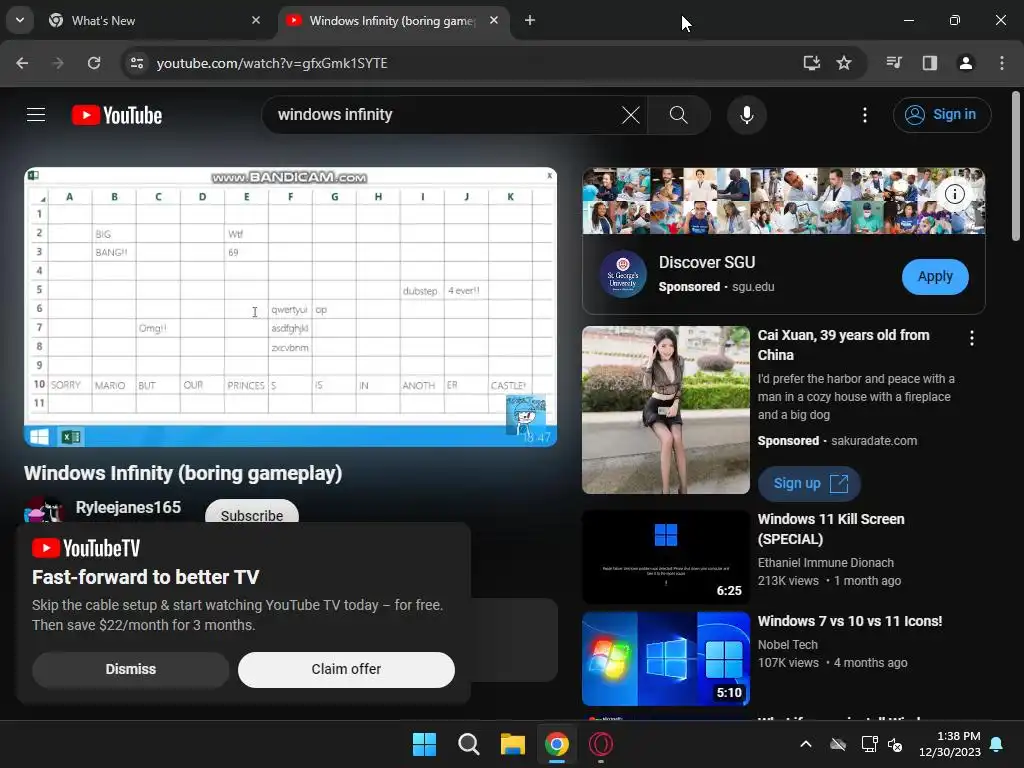Click Nobel Tech channel name
This screenshot has height=768, width=1024.
point(788,645)
